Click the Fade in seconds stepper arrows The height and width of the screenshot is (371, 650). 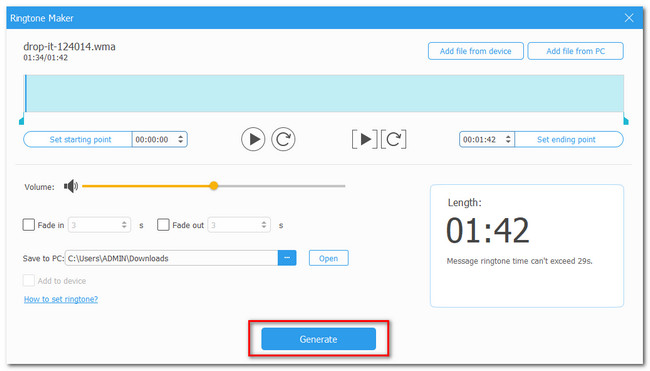click(x=124, y=225)
